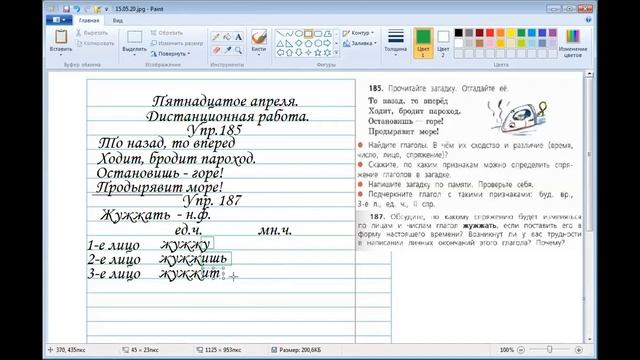Expand the shapes gallery more arrow
Screen dimensions: 640x360
(336, 53)
